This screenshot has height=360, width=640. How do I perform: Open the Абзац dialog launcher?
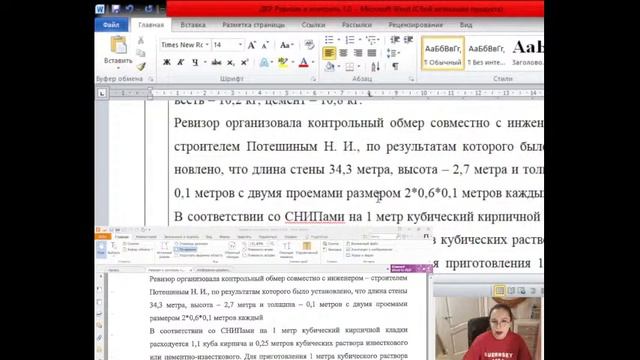(411, 79)
